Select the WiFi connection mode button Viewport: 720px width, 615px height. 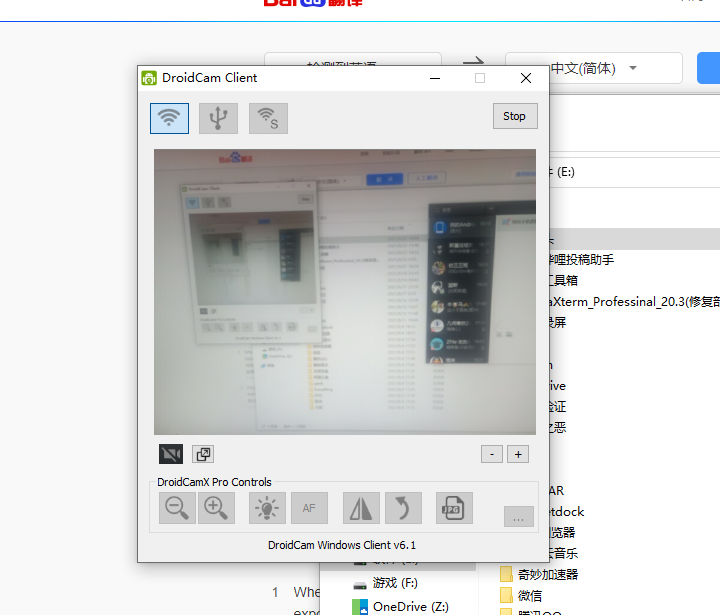pyautogui.click(x=170, y=118)
